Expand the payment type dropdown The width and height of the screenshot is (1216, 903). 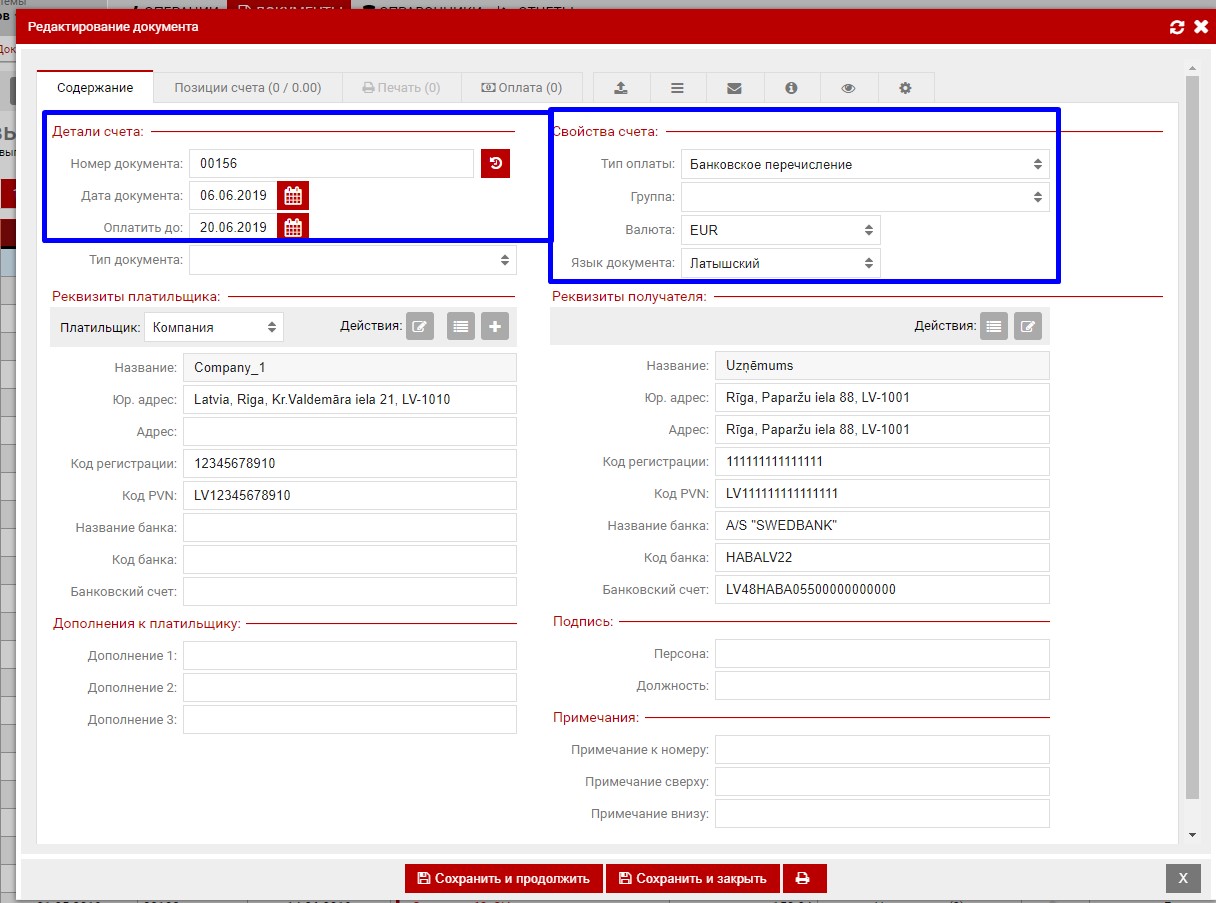[x=864, y=164]
